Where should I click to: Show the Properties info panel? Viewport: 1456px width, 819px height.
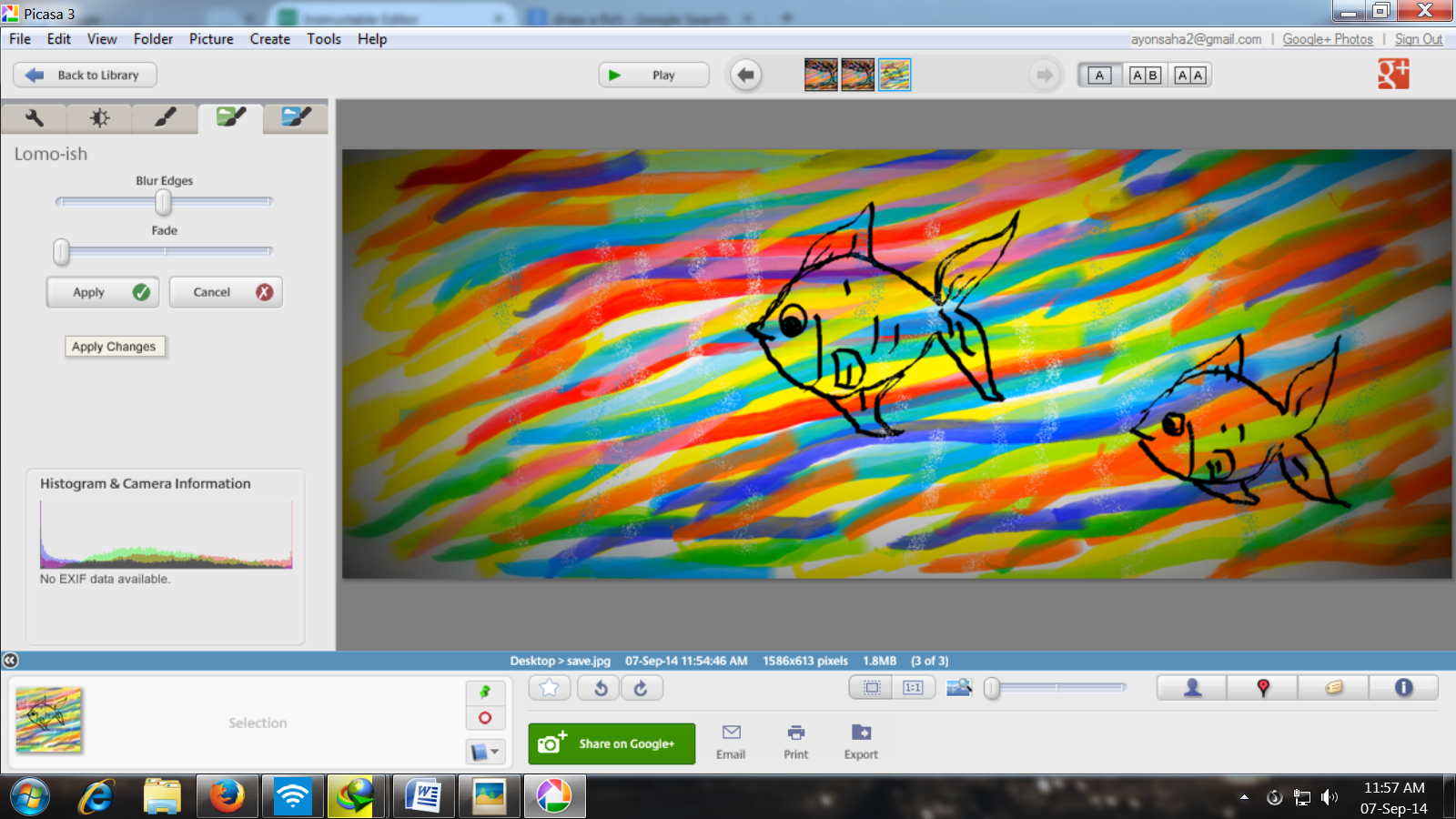(1404, 688)
